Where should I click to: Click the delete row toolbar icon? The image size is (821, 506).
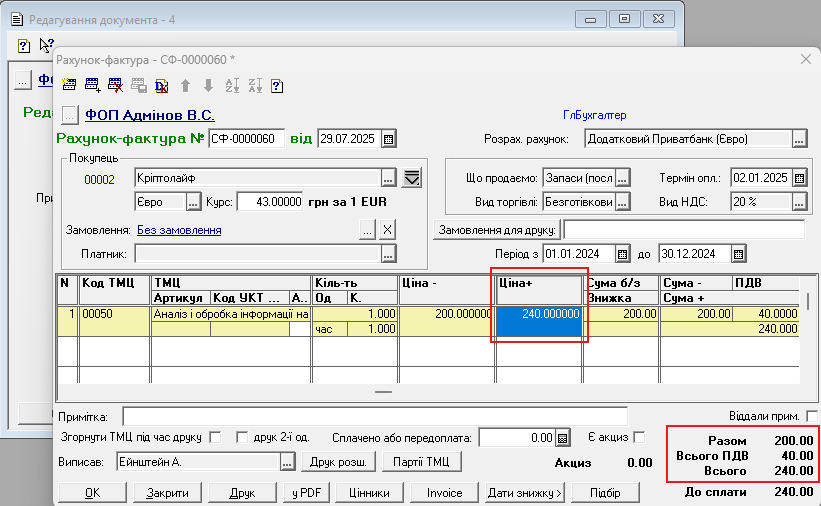115,86
